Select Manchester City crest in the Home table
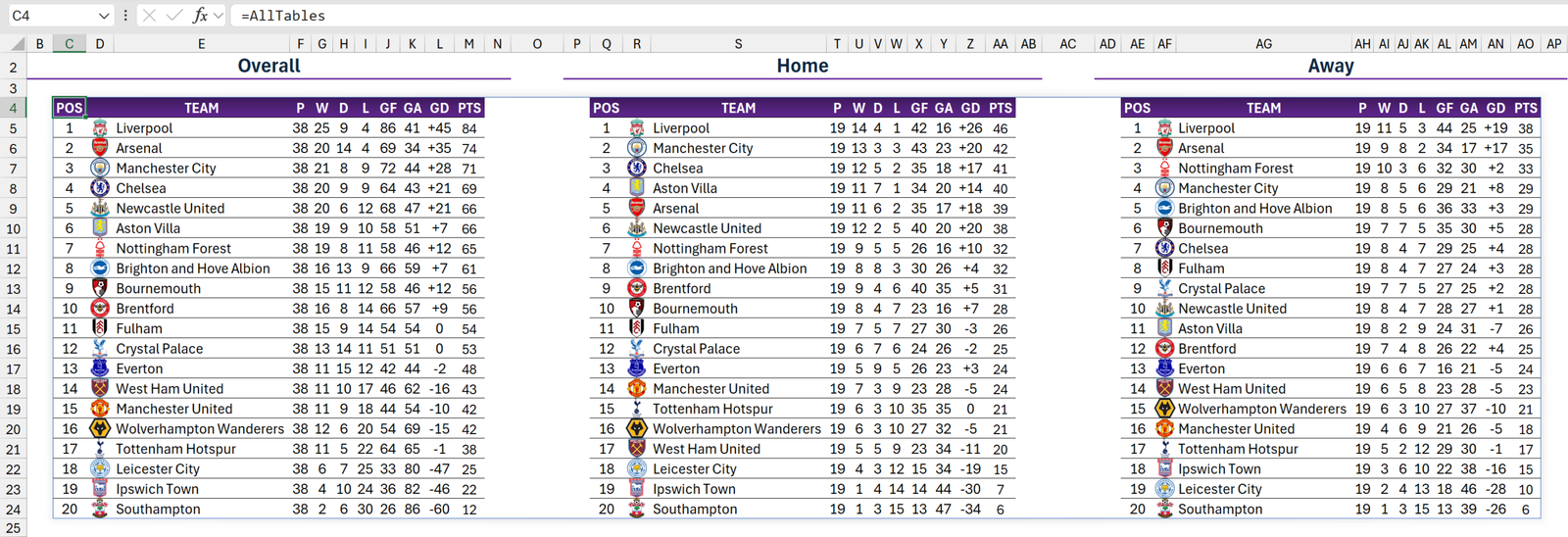1568x537 pixels. coord(637,148)
